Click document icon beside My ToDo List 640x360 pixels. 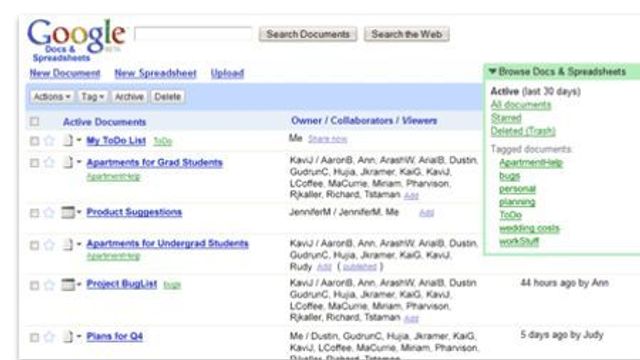coord(68,140)
